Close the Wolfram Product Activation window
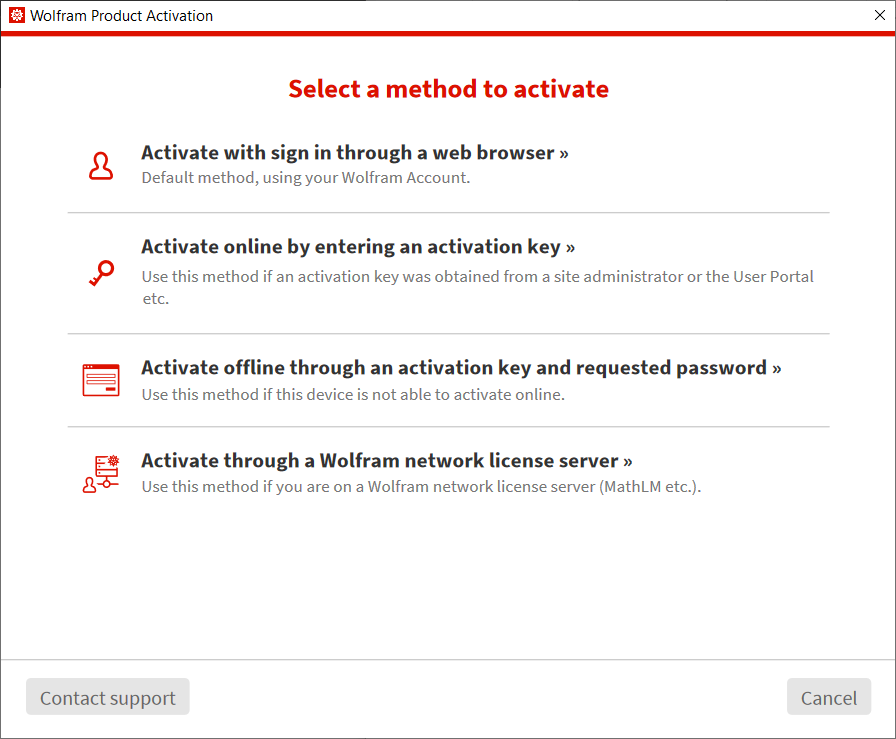The width and height of the screenshot is (896, 739). pos(879,15)
